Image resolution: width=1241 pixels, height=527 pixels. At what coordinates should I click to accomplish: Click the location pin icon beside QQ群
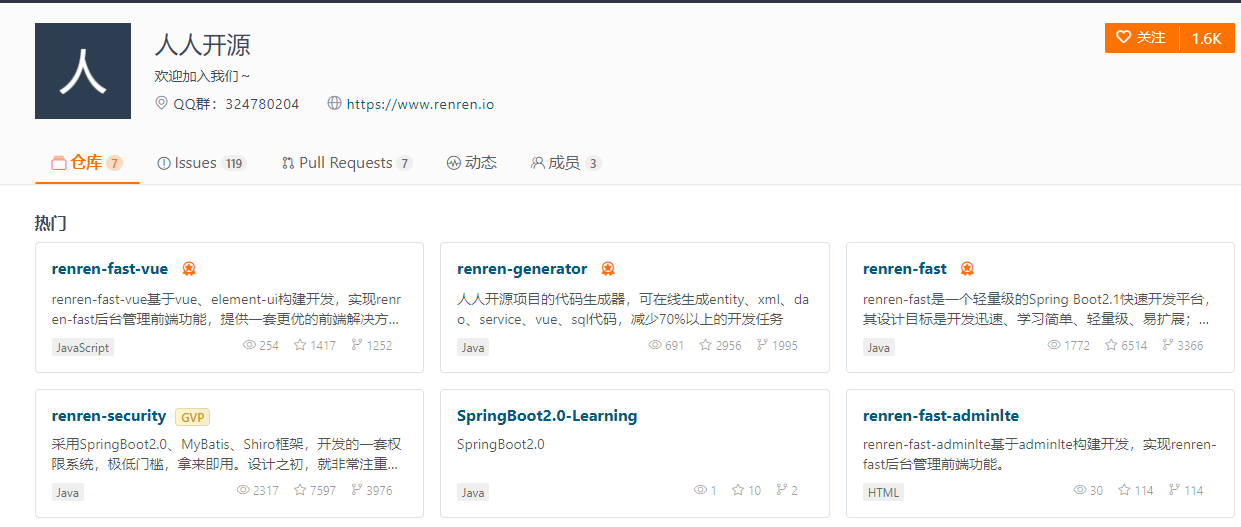(162, 104)
